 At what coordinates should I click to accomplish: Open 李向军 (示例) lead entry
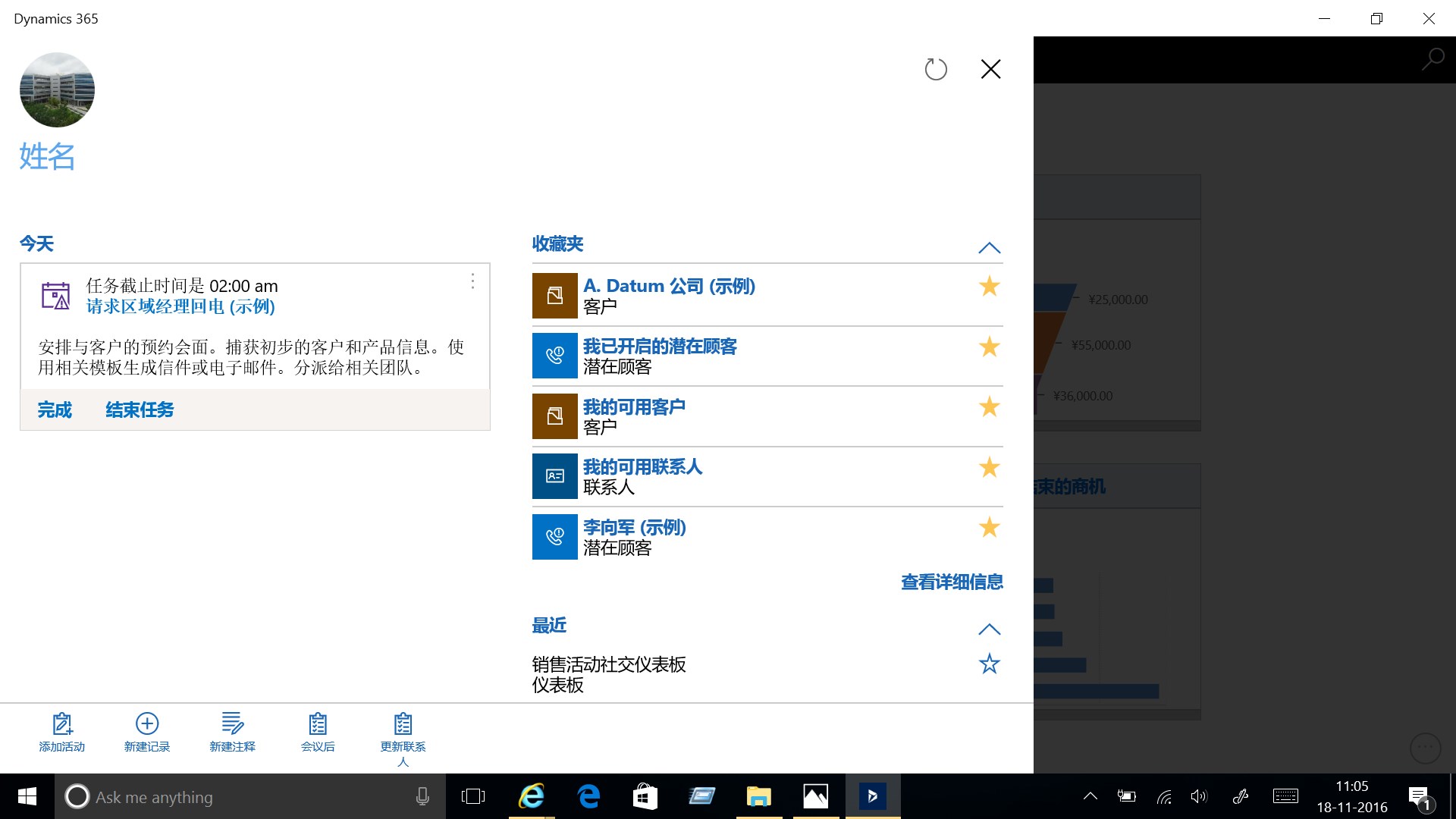[634, 528]
